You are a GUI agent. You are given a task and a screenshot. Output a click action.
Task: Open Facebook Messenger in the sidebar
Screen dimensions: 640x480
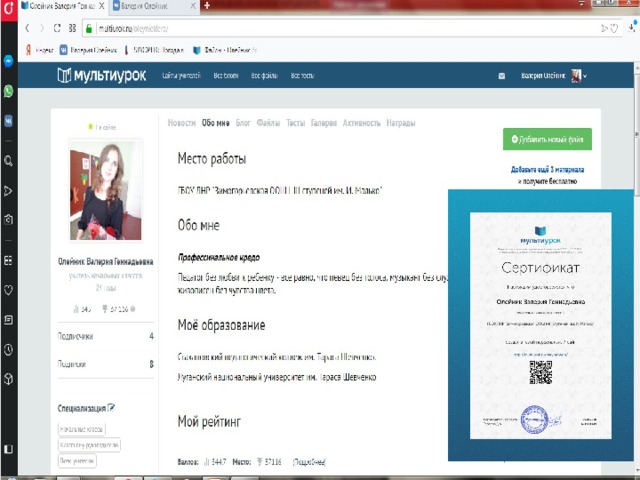(x=9, y=61)
